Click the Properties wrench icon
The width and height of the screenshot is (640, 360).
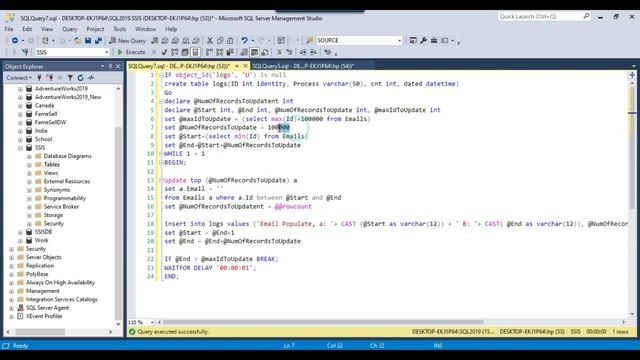423,40
